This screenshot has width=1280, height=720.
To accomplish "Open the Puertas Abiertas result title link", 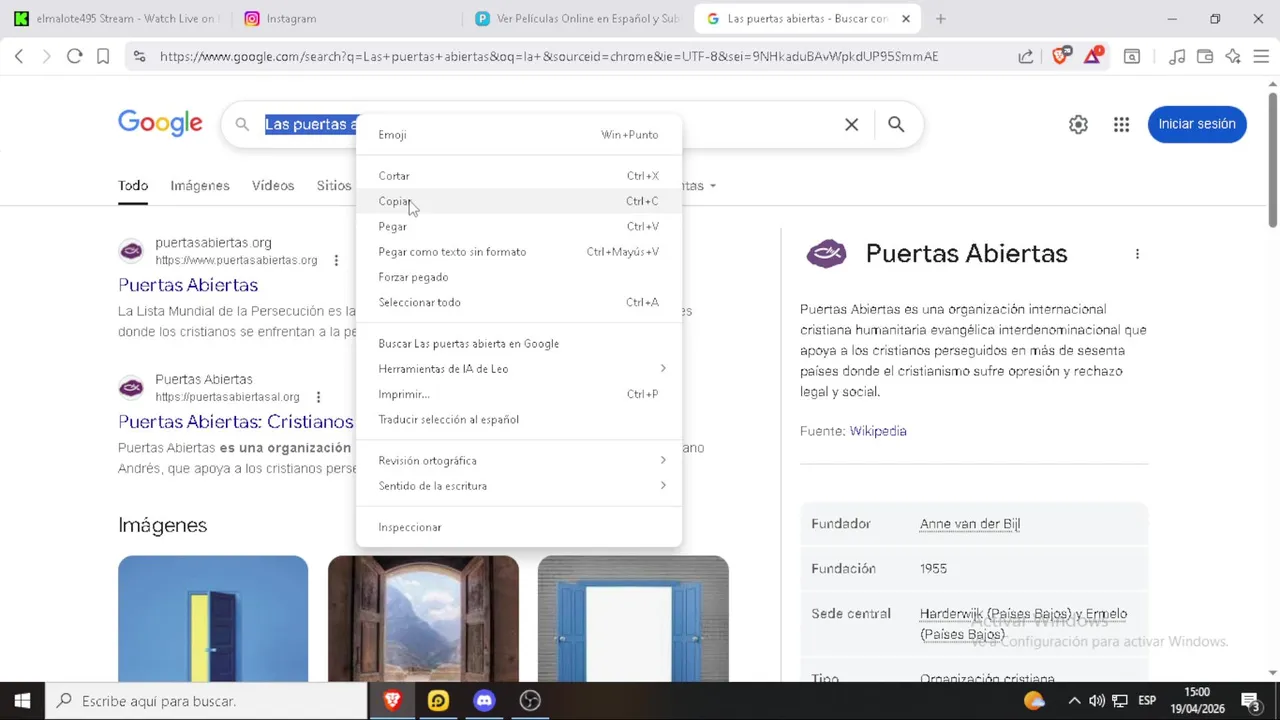I will (x=188, y=285).
